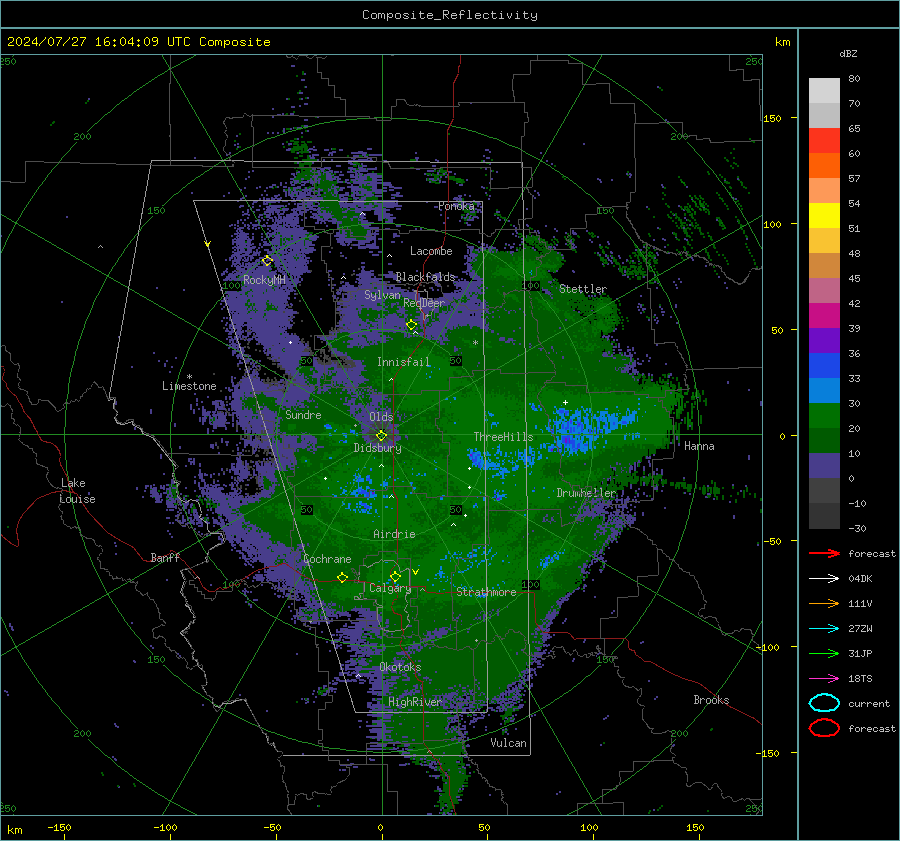Click the Sundre city label
900x841 pixels.
click(x=303, y=414)
